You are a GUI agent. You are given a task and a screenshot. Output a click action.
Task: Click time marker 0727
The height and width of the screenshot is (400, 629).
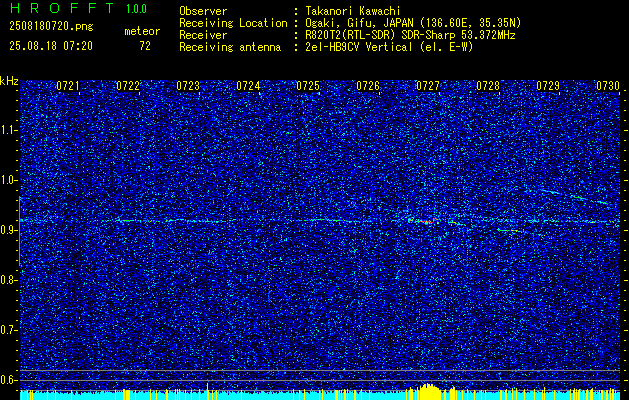click(428, 86)
